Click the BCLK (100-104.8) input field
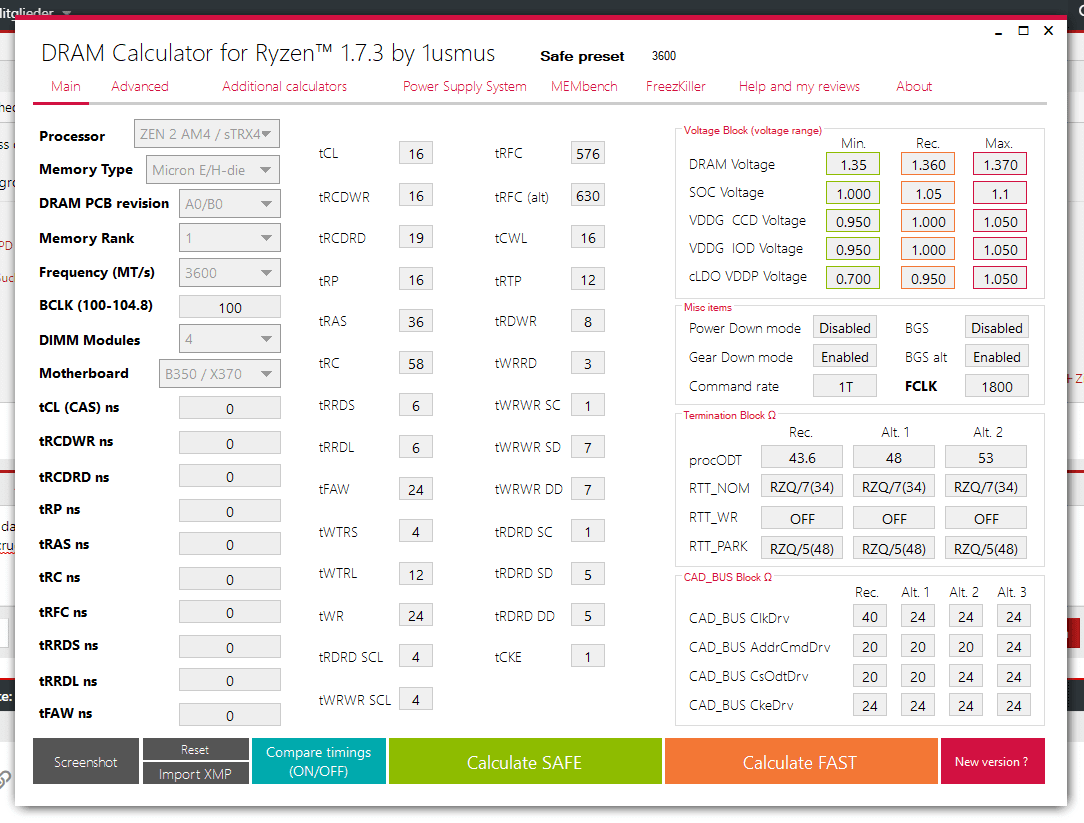1084x823 pixels. click(230, 307)
